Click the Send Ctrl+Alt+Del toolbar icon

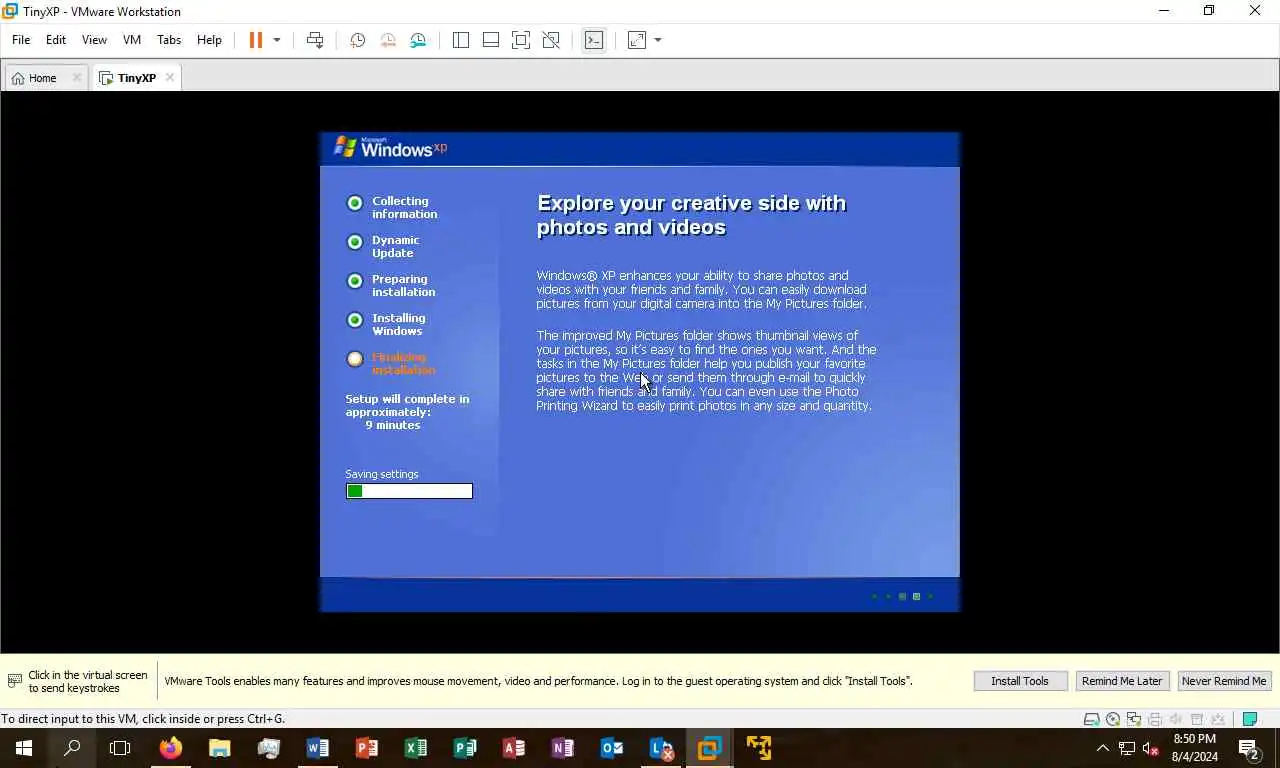(x=315, y=40)
